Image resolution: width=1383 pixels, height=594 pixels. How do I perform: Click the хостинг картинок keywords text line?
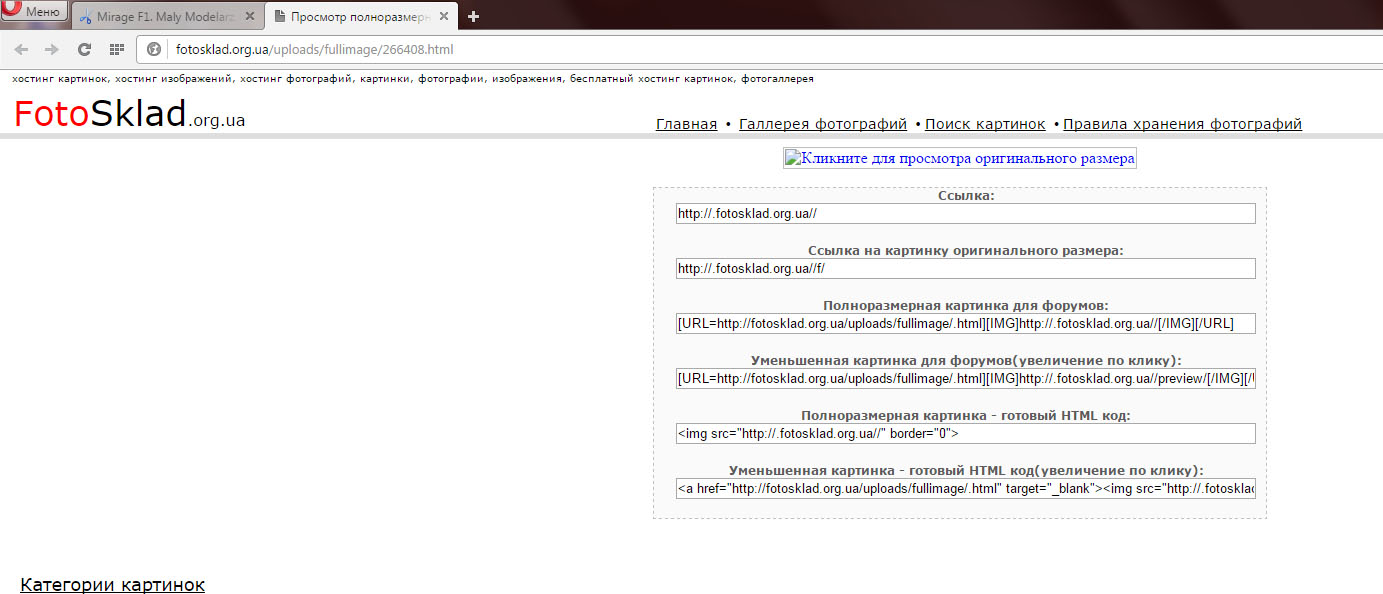tap(413, 79)
